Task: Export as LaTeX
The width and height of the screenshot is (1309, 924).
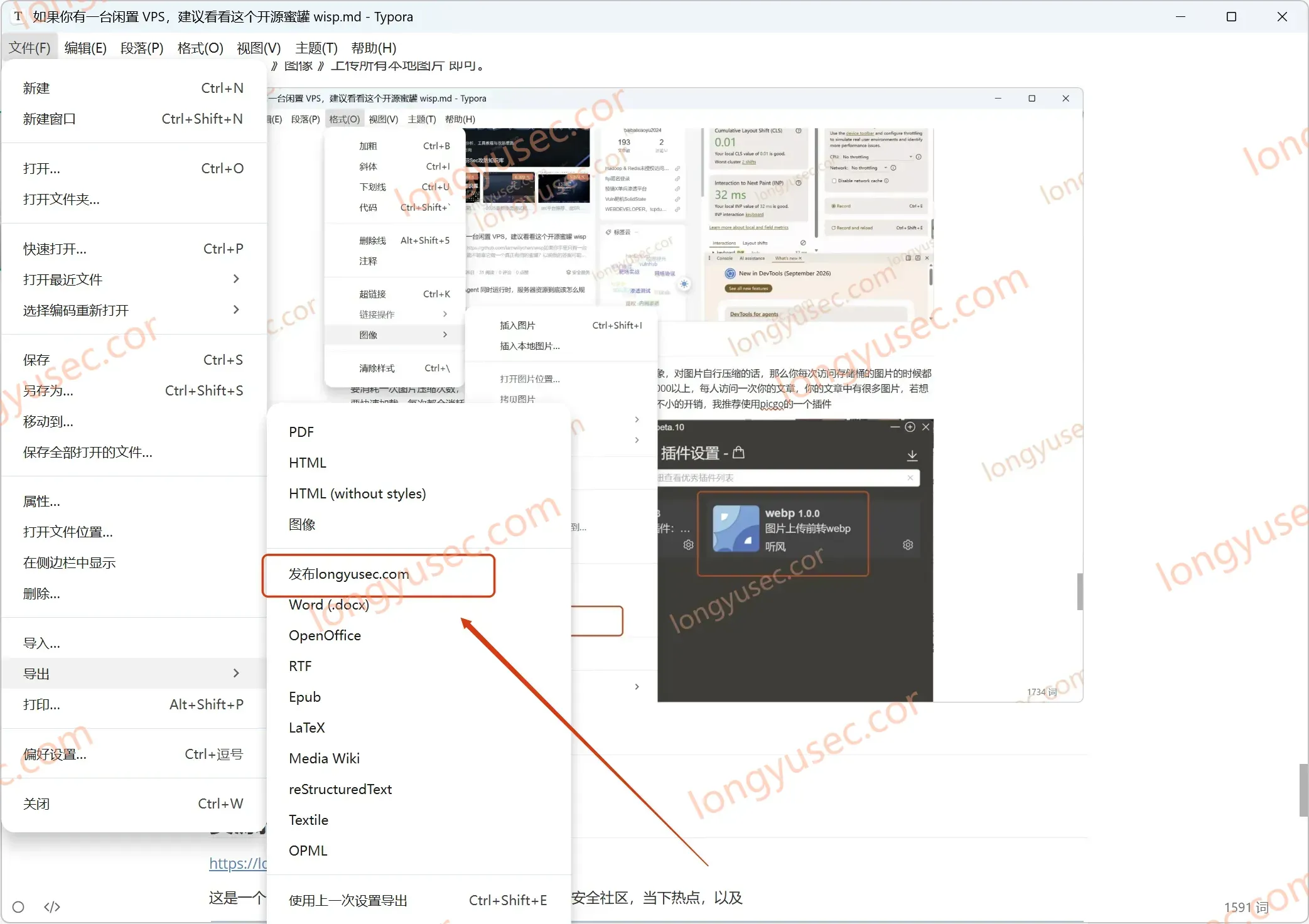Action: coord(419,728)
